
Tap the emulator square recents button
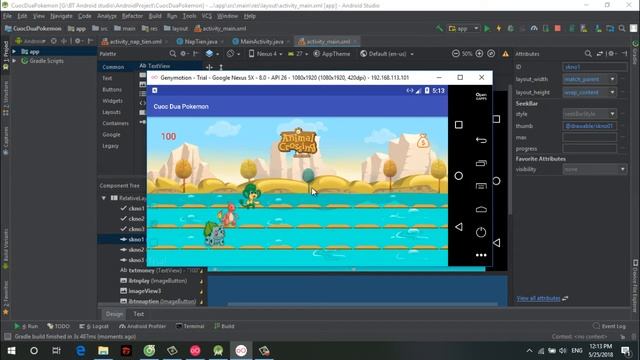click(458, 124)
